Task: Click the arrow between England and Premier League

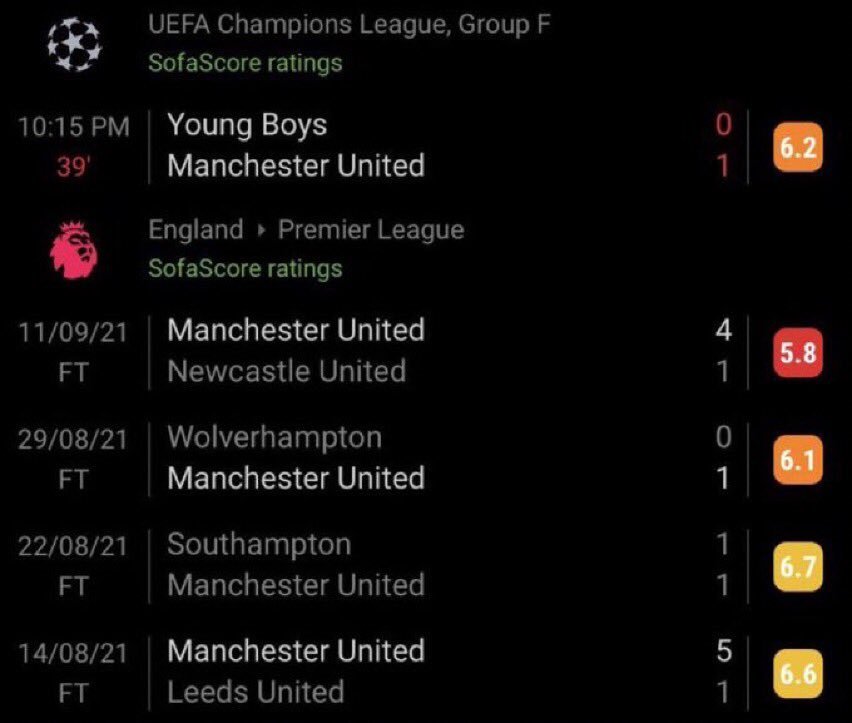Action: [261, 231]
